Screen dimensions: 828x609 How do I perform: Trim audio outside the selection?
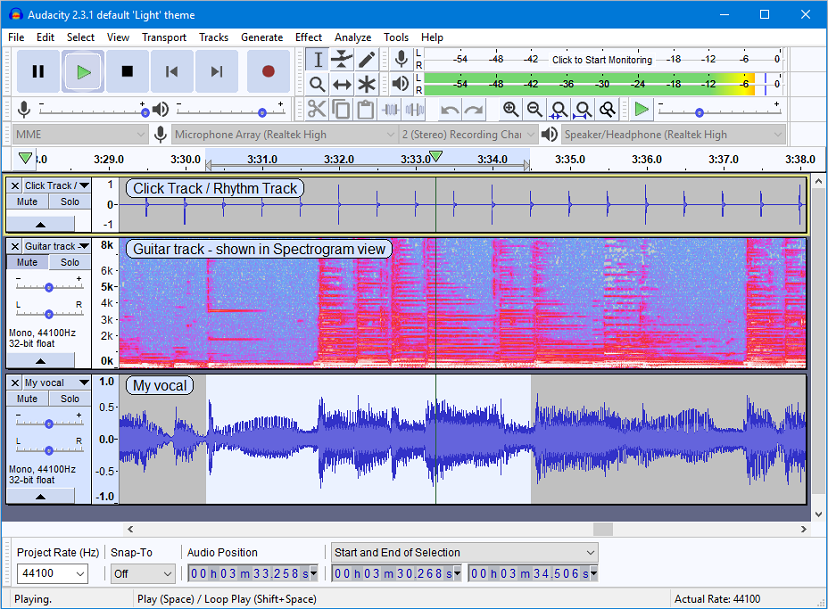click(x=388, y=109)
